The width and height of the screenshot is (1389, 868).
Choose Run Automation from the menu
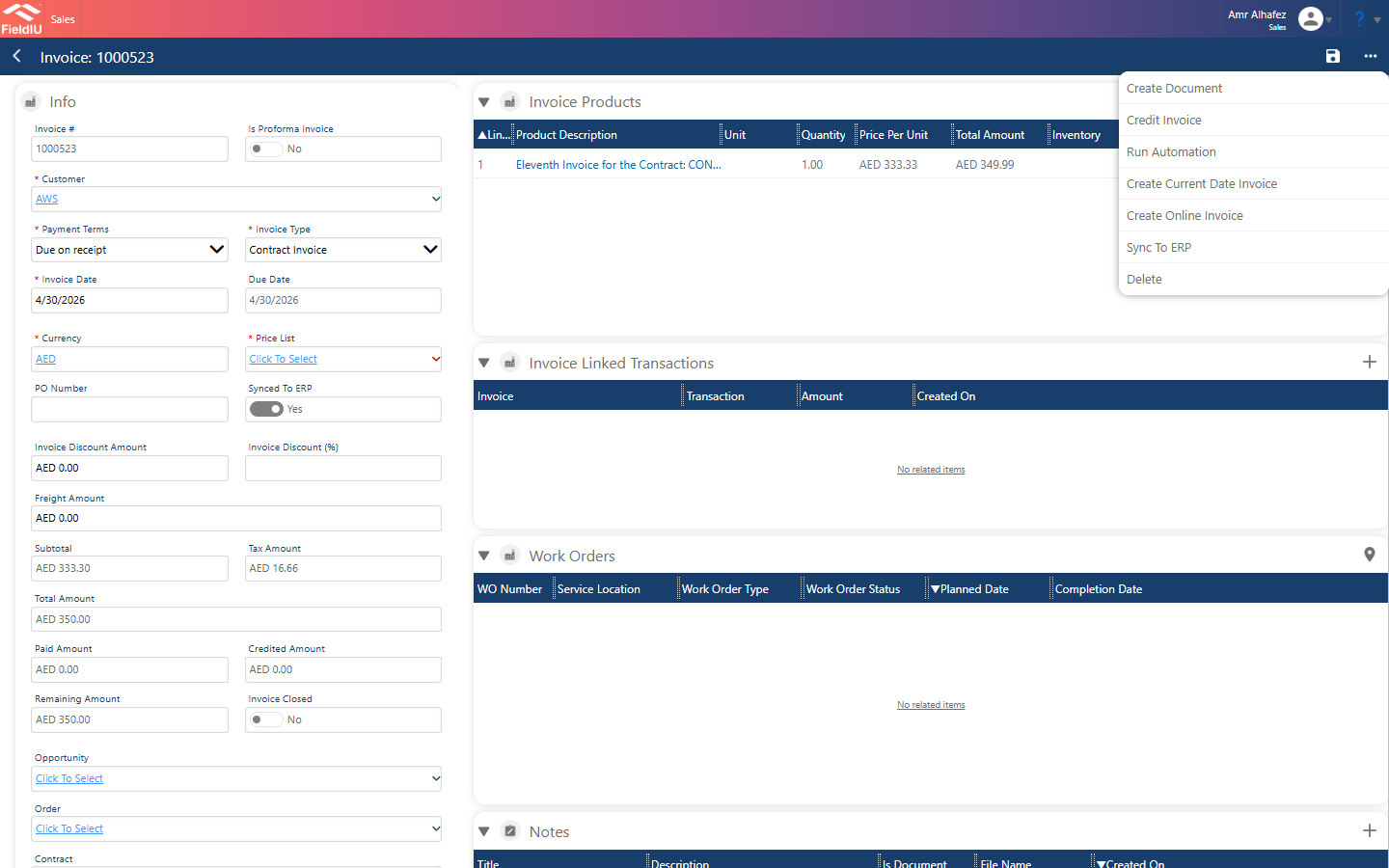click(x=1253, y=151)
